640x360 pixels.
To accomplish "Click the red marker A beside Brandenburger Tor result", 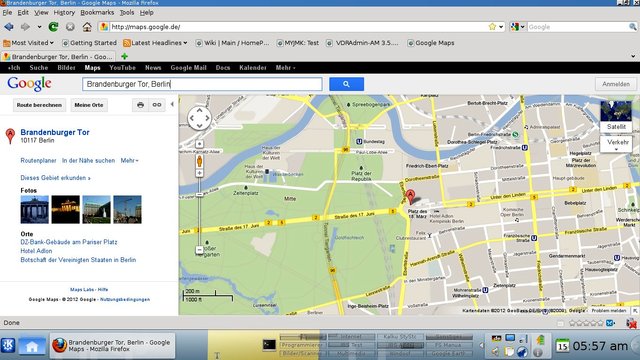I will pyautogui.click(x=10, y=136).
